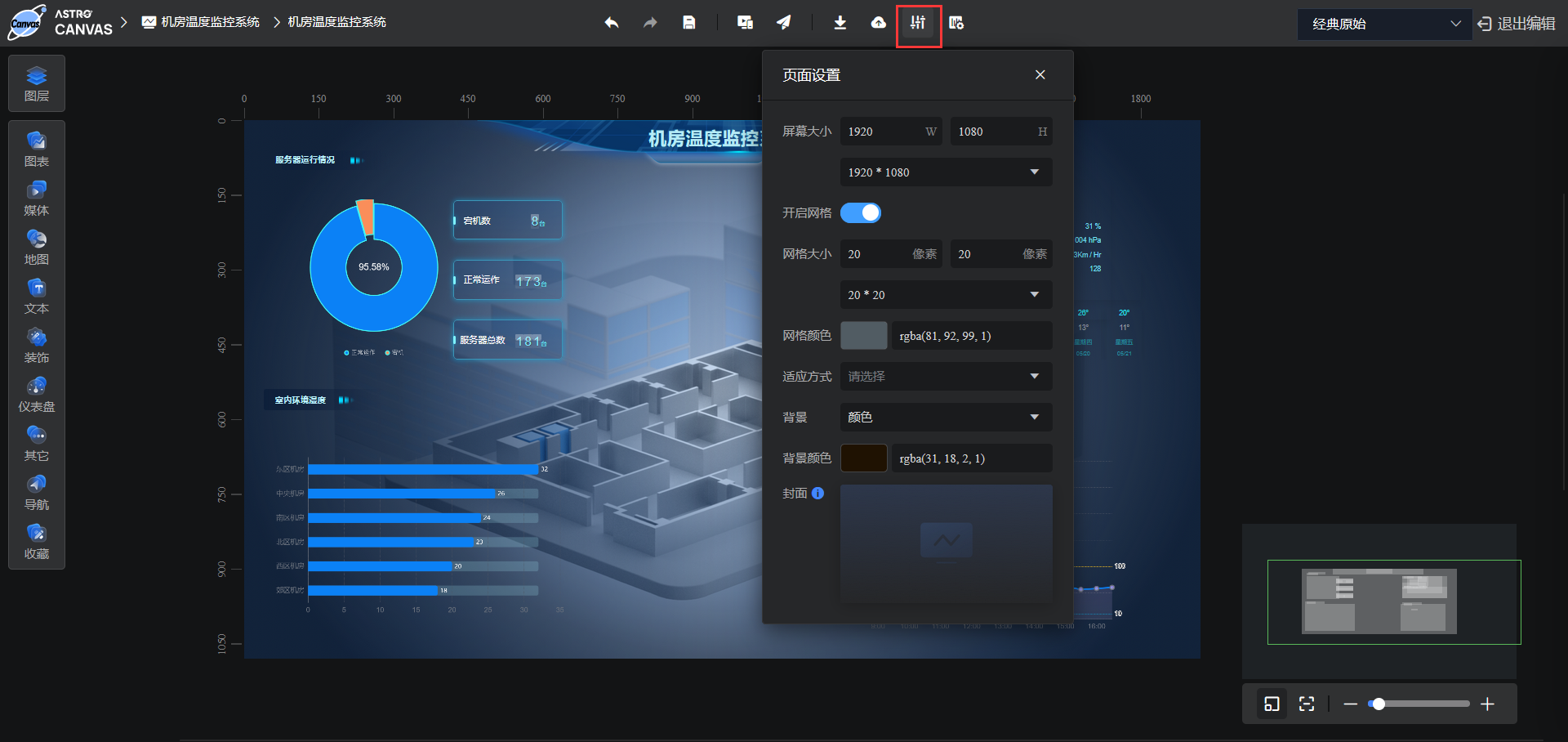
Task: Open the 导航 navigation components
Action: 37,493
